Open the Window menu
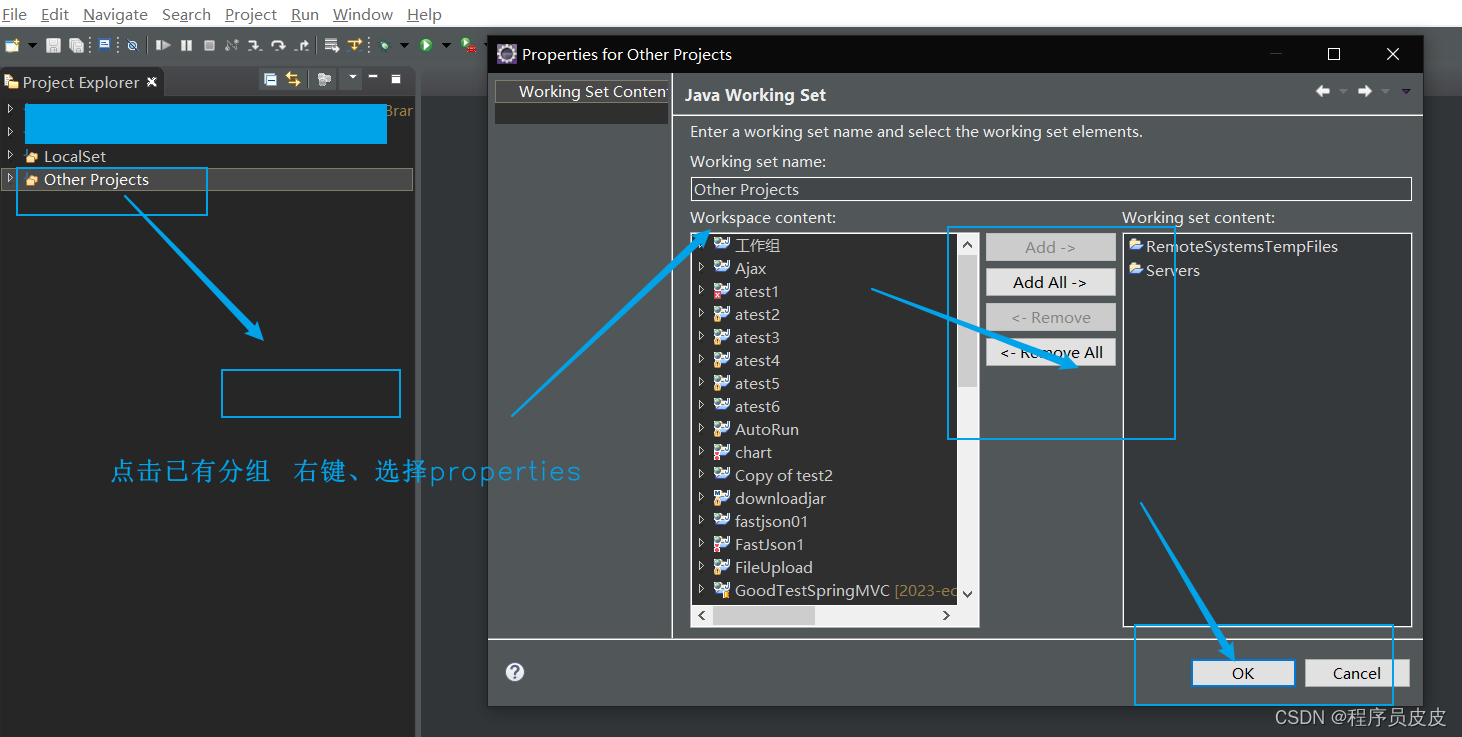Screen dimensions: 1462x737 point(363,14)
